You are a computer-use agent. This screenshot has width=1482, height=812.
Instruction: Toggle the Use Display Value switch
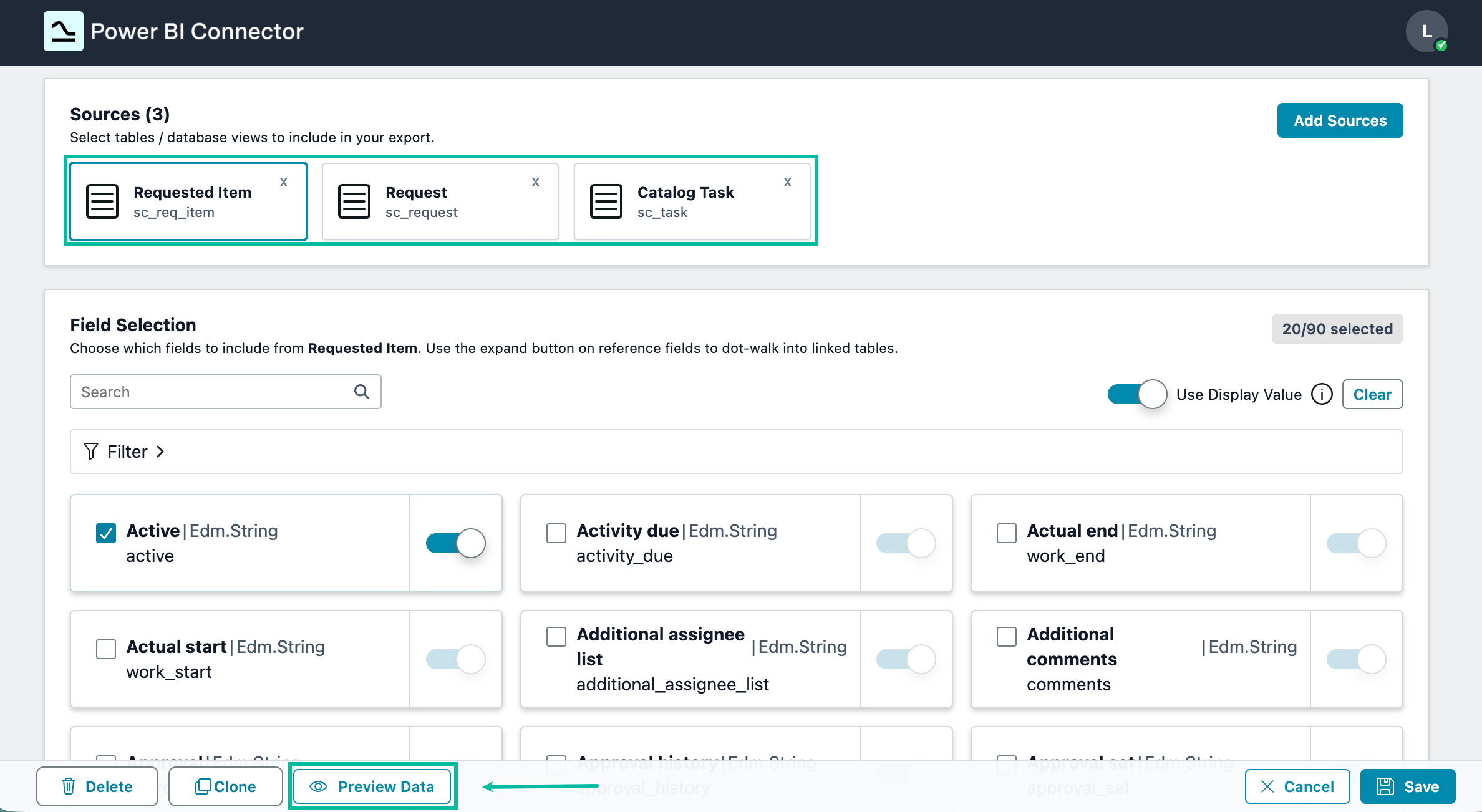coord(1137,394)
